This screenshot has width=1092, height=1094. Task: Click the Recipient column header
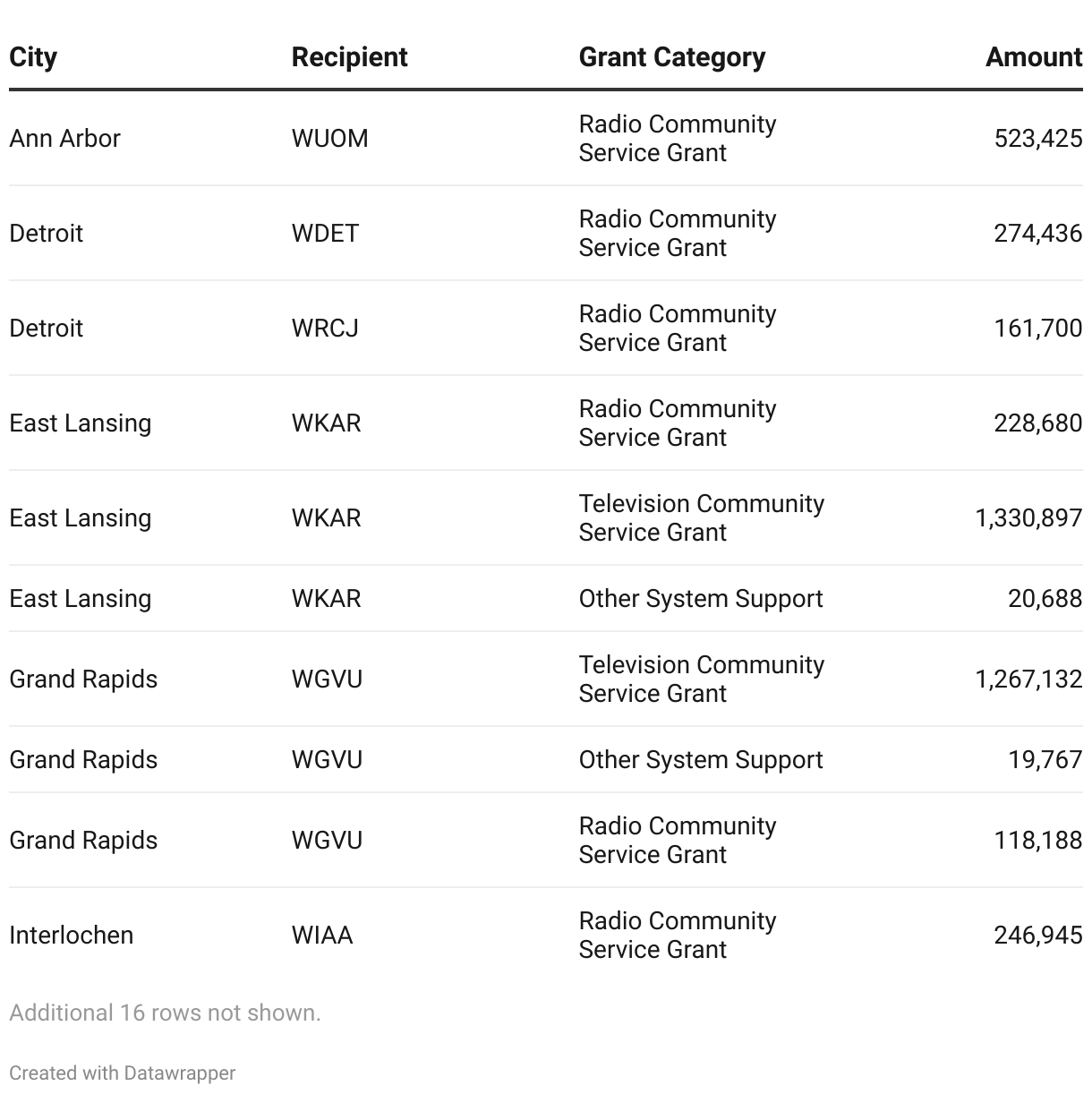[x=349, y=57]
